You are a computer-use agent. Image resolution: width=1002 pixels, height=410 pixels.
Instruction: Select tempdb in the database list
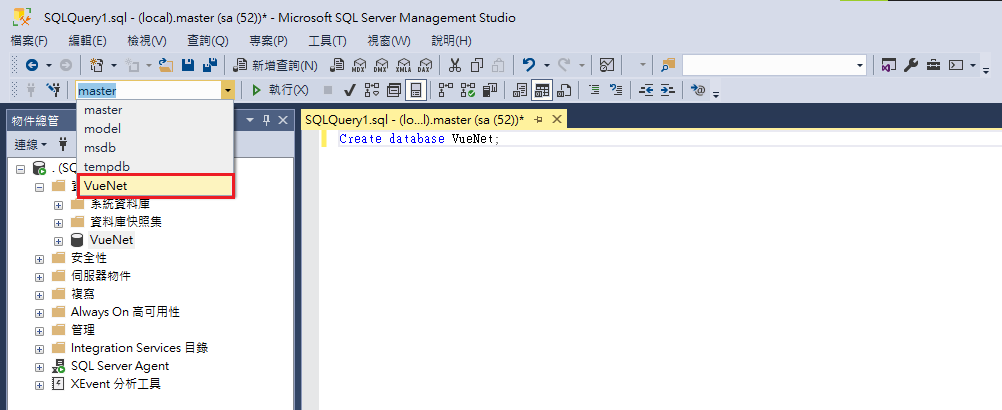(x=155, y=166)
